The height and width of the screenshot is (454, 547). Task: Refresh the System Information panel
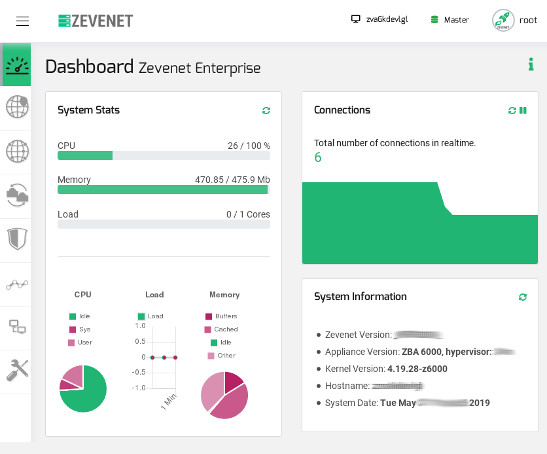523,297
